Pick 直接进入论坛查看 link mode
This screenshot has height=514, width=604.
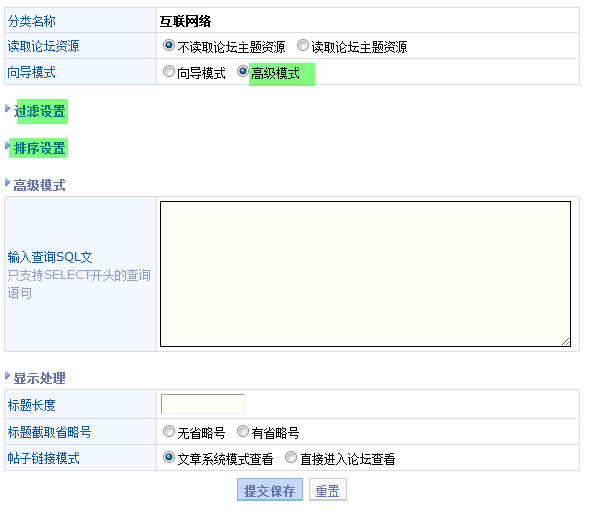click(291, 458)
